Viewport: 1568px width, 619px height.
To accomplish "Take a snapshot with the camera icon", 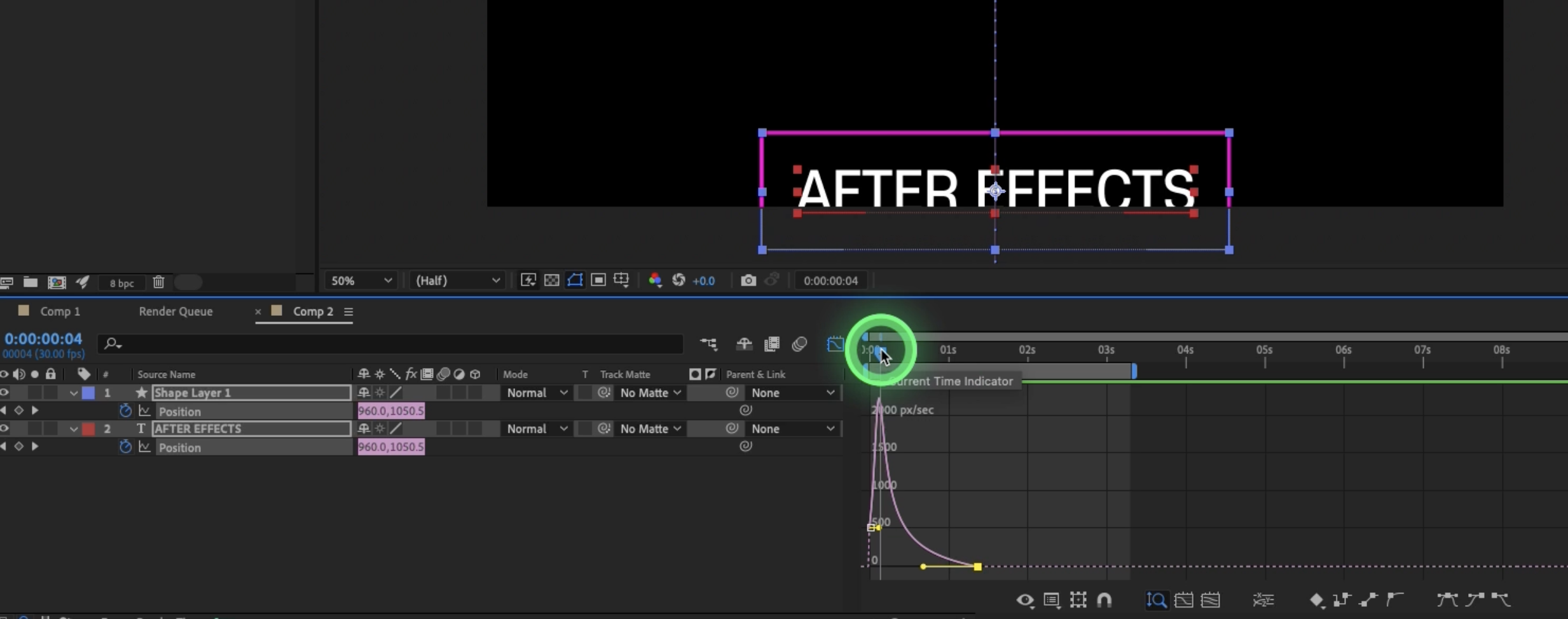I will pyautogui.click(x=748, y=280).
